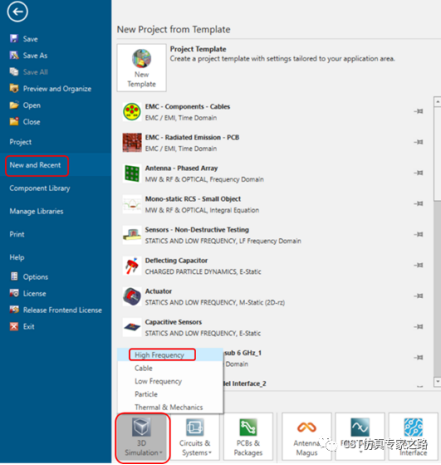441x465 pixels.
Task: Expand the 3D Simulation dropdown button
Action: (143, 438)
